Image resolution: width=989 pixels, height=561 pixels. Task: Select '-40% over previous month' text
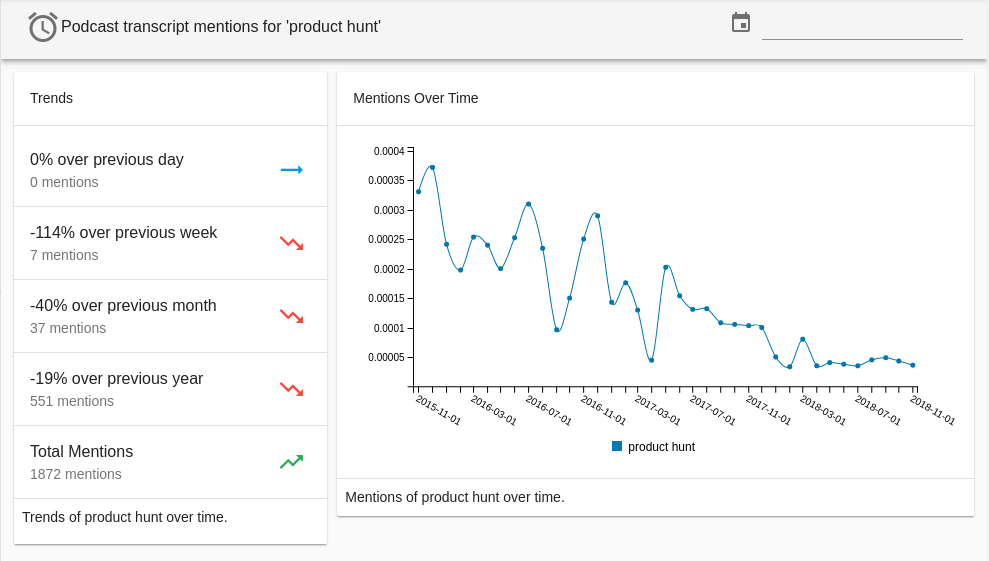pyautogui.click(x=123, y=305)
